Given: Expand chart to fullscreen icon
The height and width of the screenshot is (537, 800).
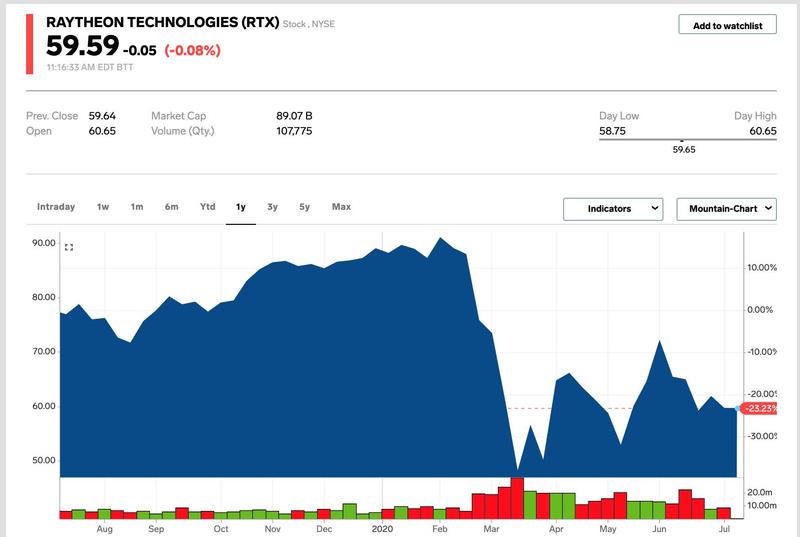Looking at the screenshot, I should [69, 247].
